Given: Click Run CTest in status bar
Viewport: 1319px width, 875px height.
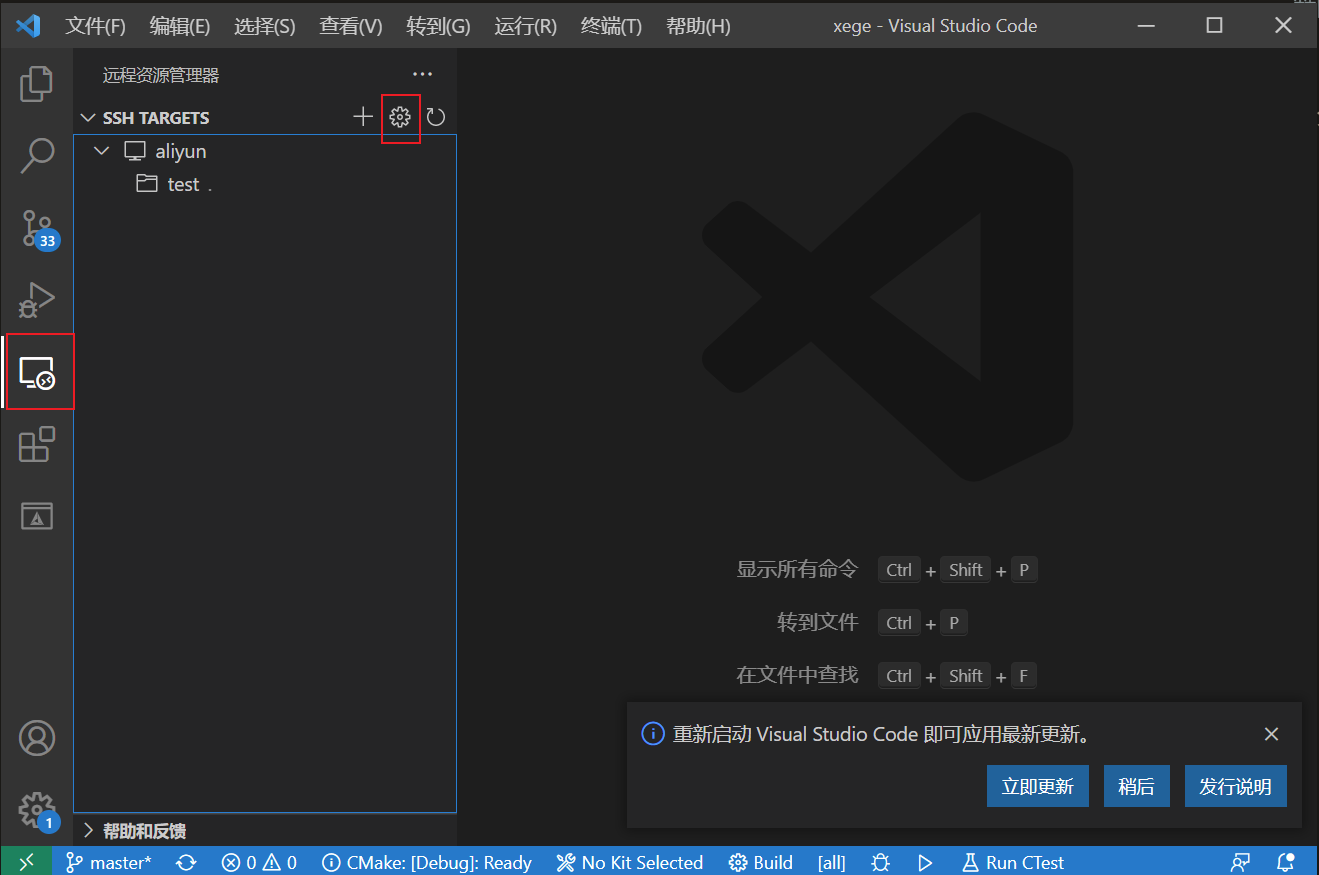Looking at the screenshot, I should (1012, 862).
